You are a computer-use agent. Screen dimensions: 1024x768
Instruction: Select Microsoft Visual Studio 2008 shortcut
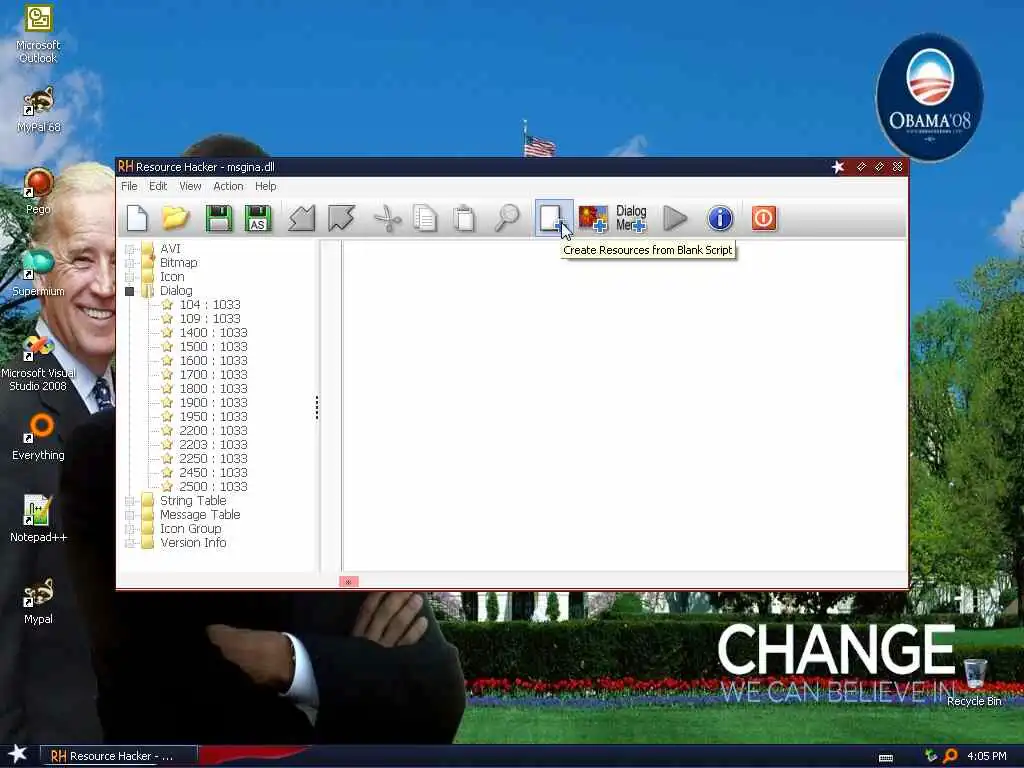pyautogui.click(x=38, y=363)
